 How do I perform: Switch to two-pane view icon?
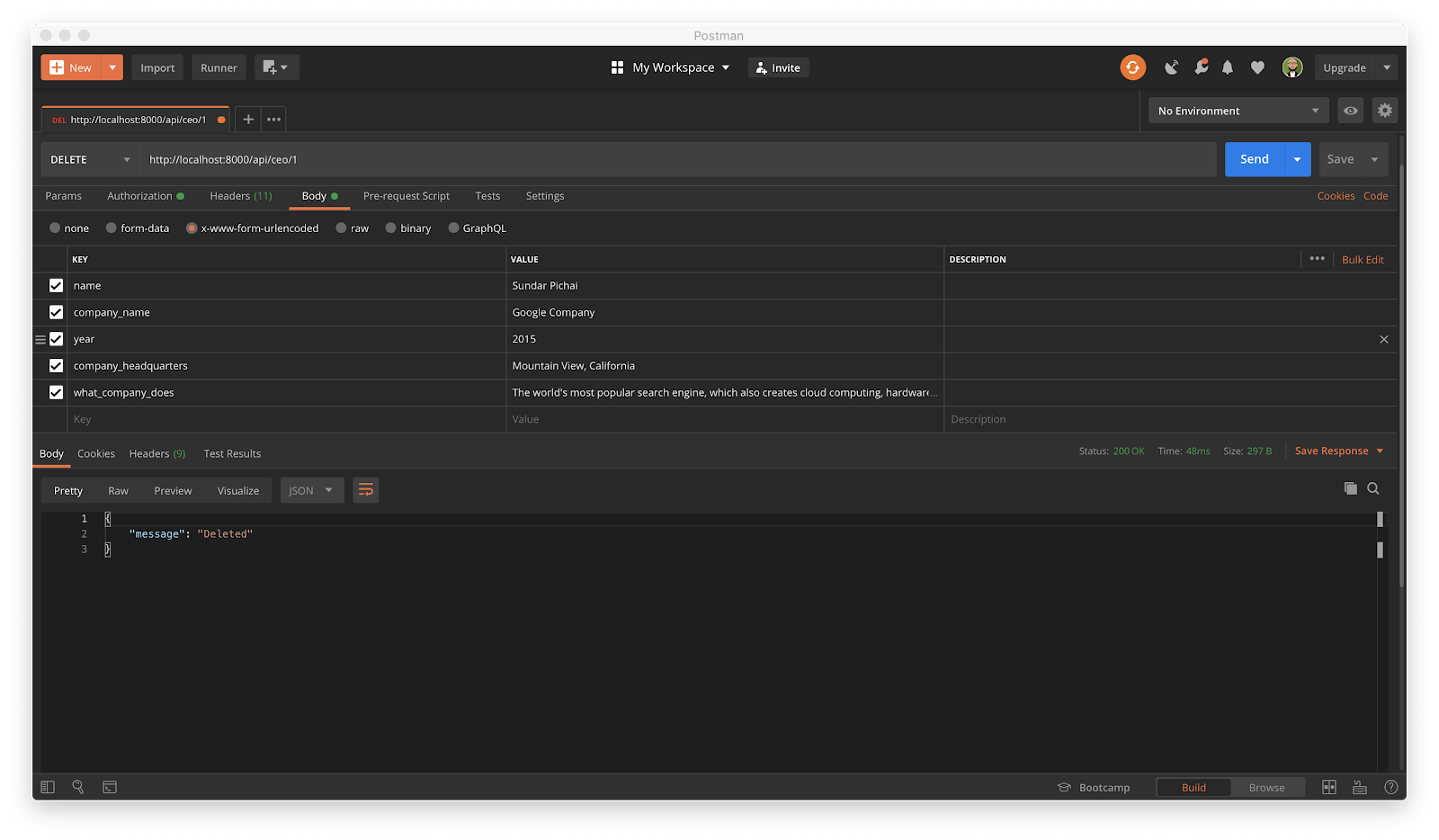(1329, 787)
